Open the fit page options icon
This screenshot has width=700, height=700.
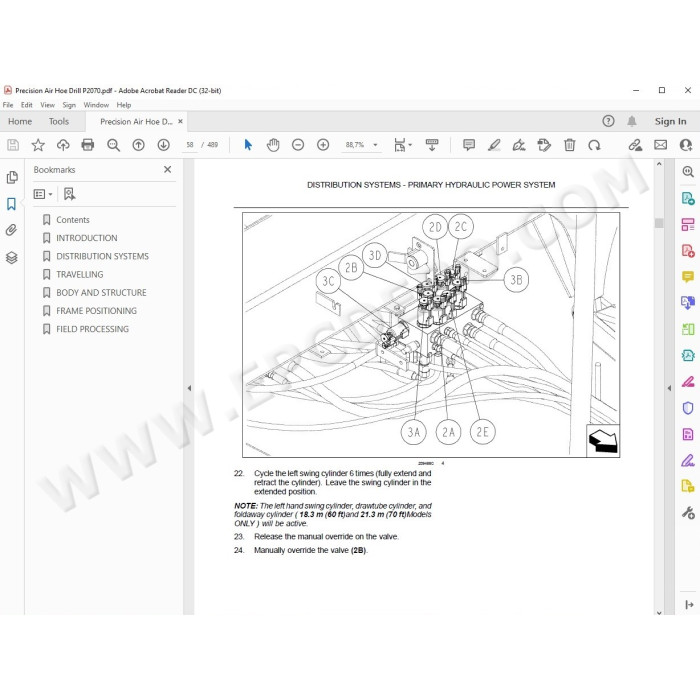pos(402,145)
